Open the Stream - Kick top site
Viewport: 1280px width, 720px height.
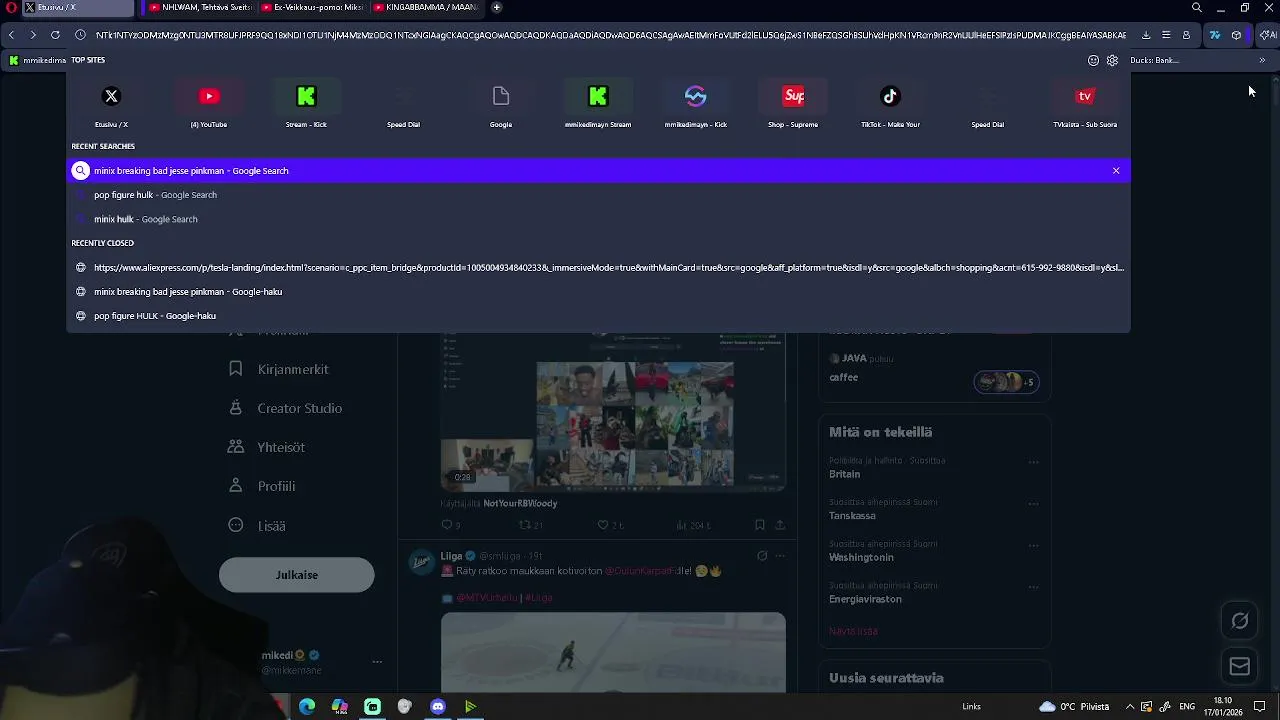point(306,105)
